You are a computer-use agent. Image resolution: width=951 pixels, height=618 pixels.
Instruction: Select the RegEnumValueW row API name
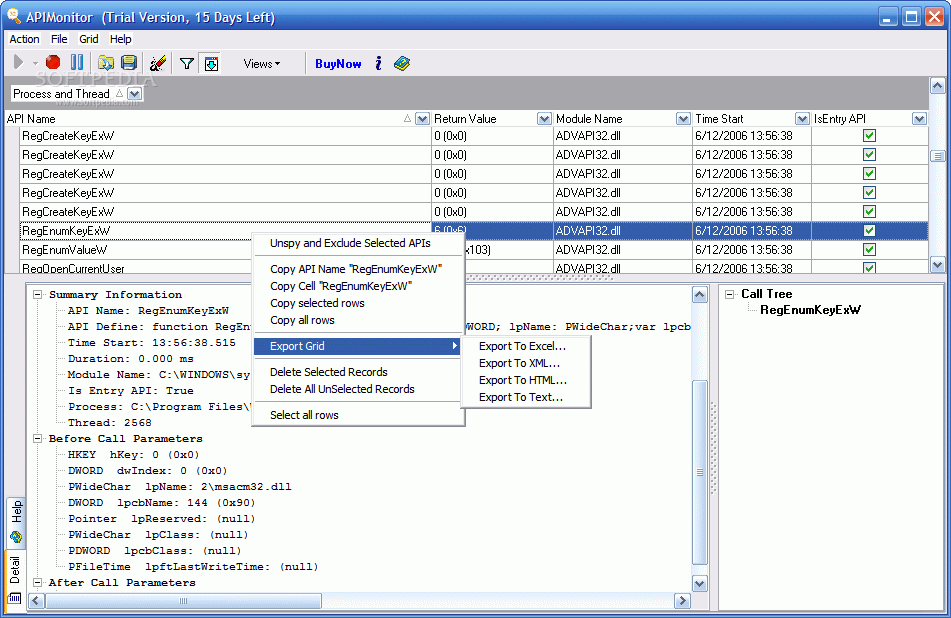click(65, 250)
